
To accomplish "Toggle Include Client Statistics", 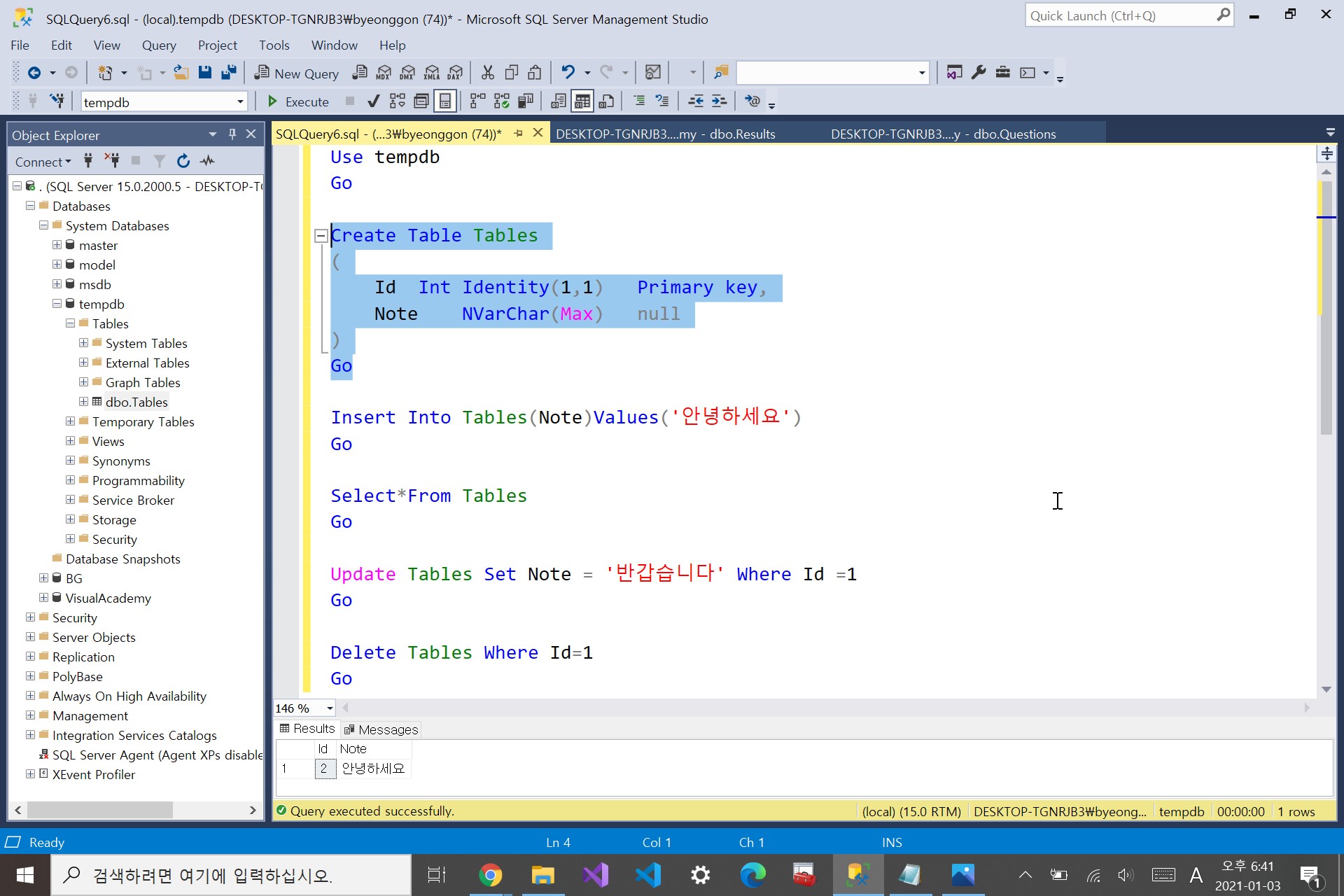I will pos(526,101).
